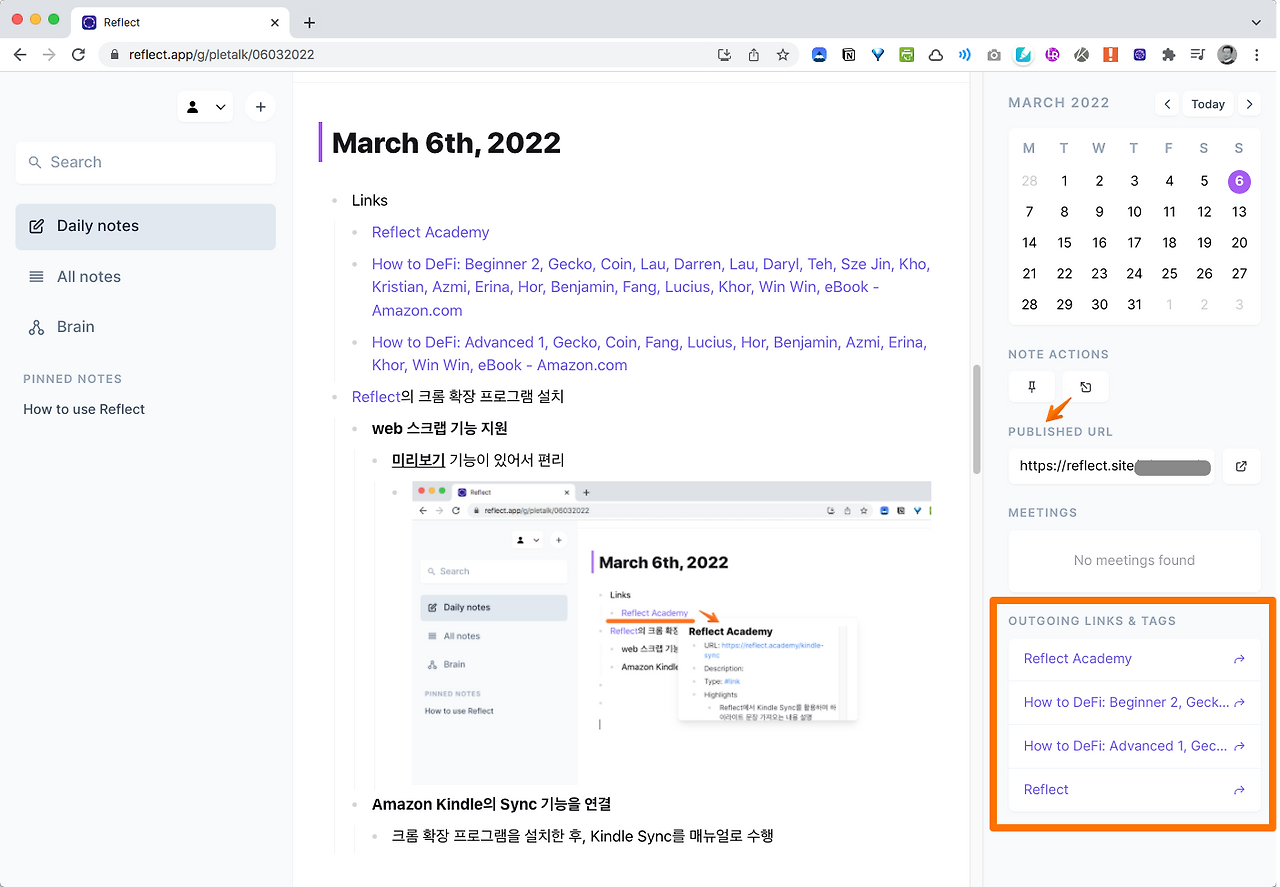Open the Notion extension icon
The image size is (1280, 887).
click(x=849, y=55)
